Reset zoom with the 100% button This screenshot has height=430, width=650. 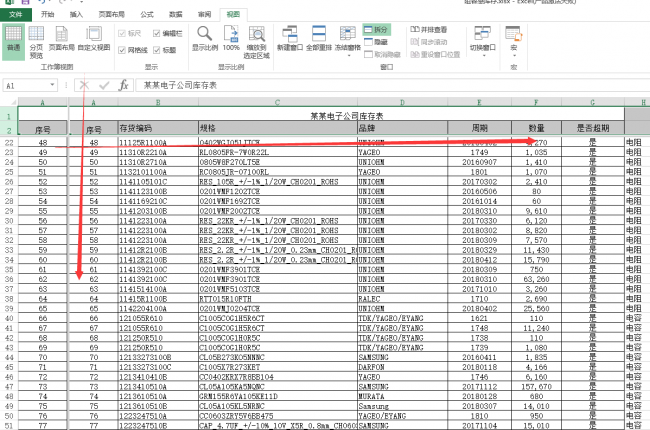coord(231,39)
